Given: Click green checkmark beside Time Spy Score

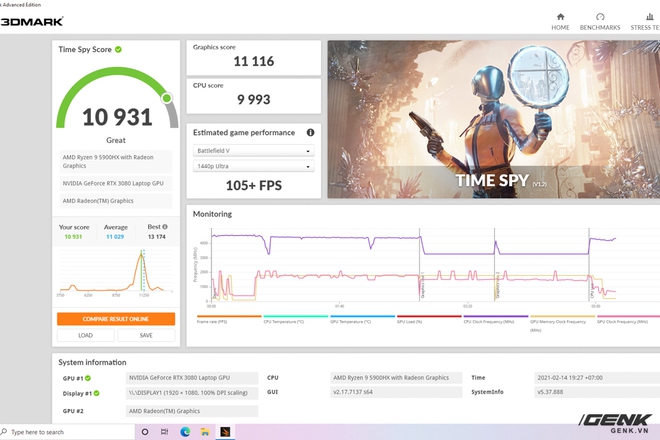Looking at the screenshot, I should (x=118, y=49).
